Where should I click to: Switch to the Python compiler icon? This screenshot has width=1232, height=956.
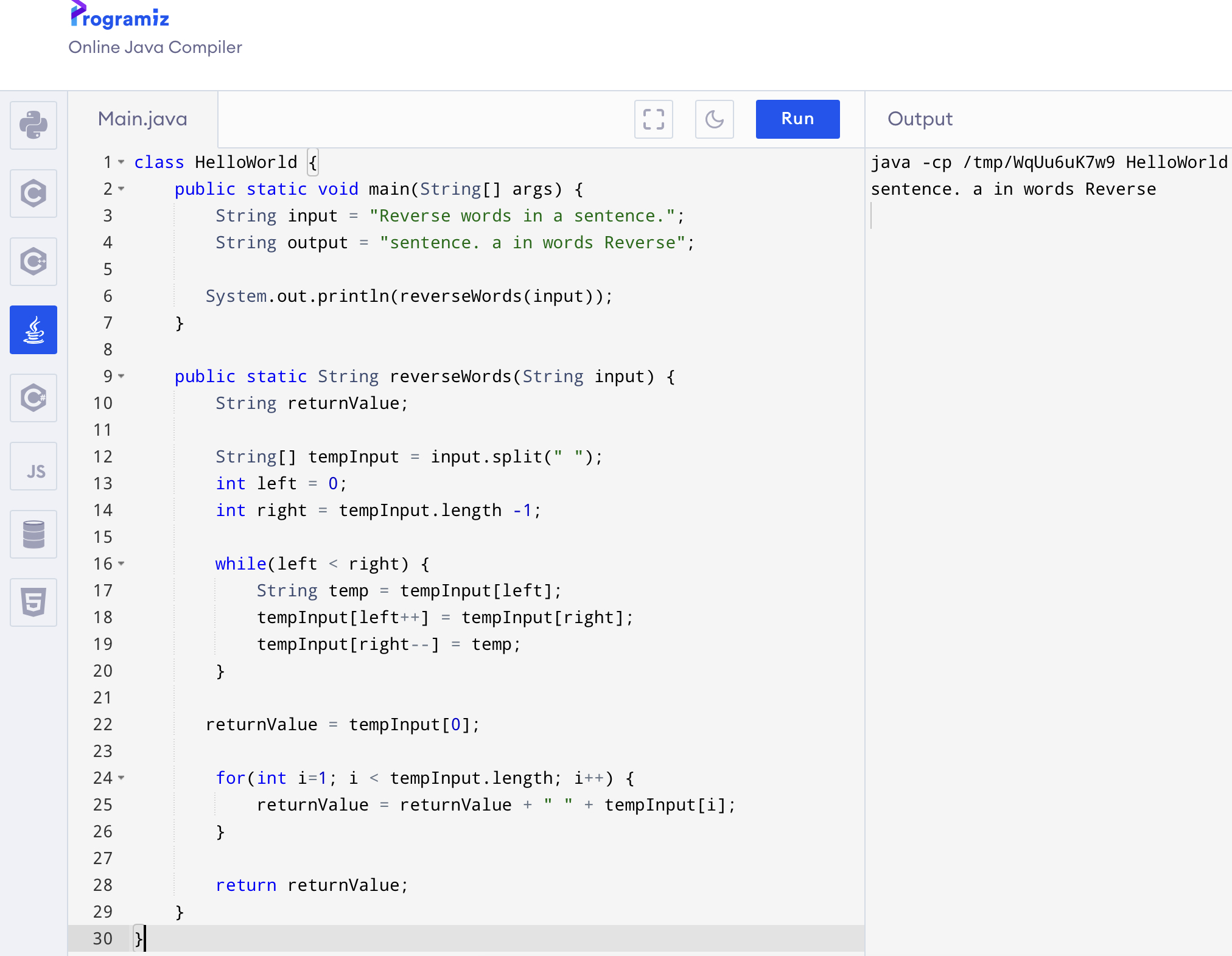33,125
